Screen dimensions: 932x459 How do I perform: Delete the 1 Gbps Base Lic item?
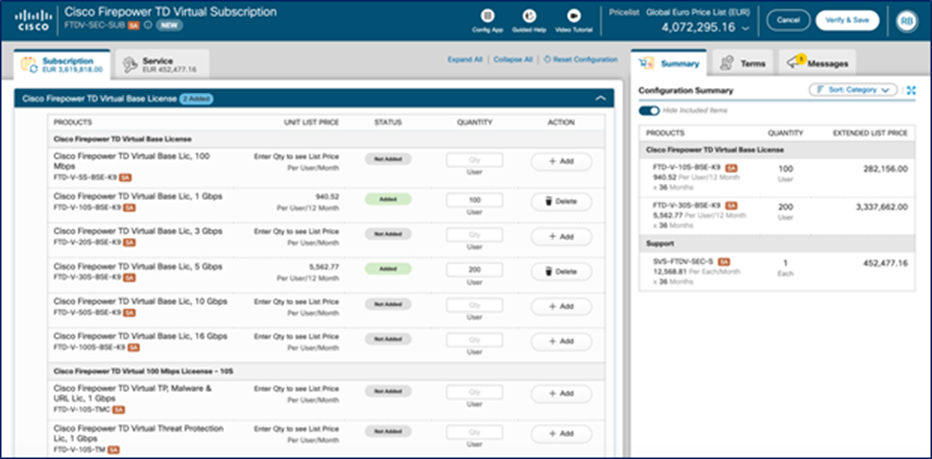pos(561,202)
